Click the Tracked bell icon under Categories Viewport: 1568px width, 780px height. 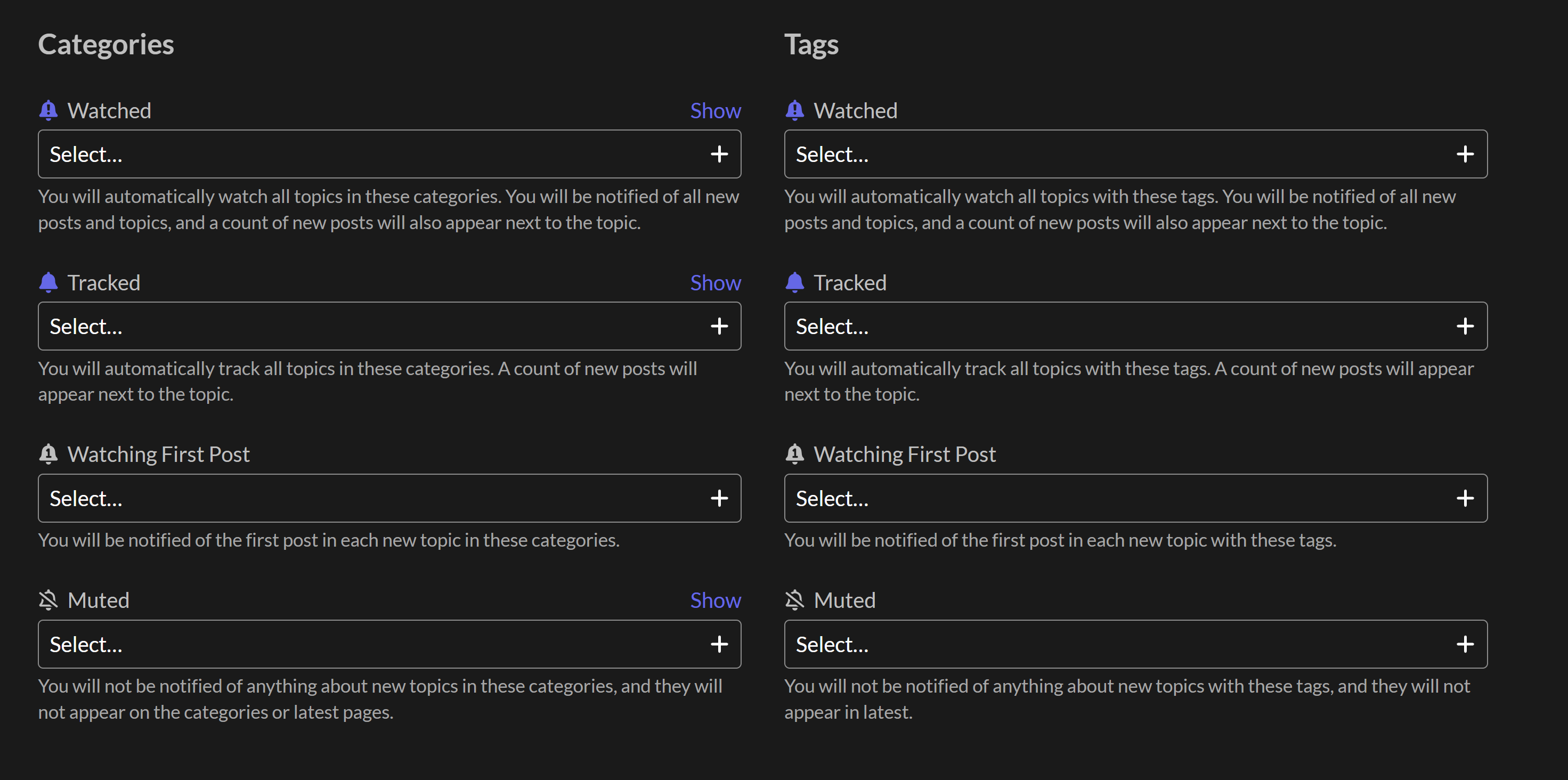pos(48,282)
